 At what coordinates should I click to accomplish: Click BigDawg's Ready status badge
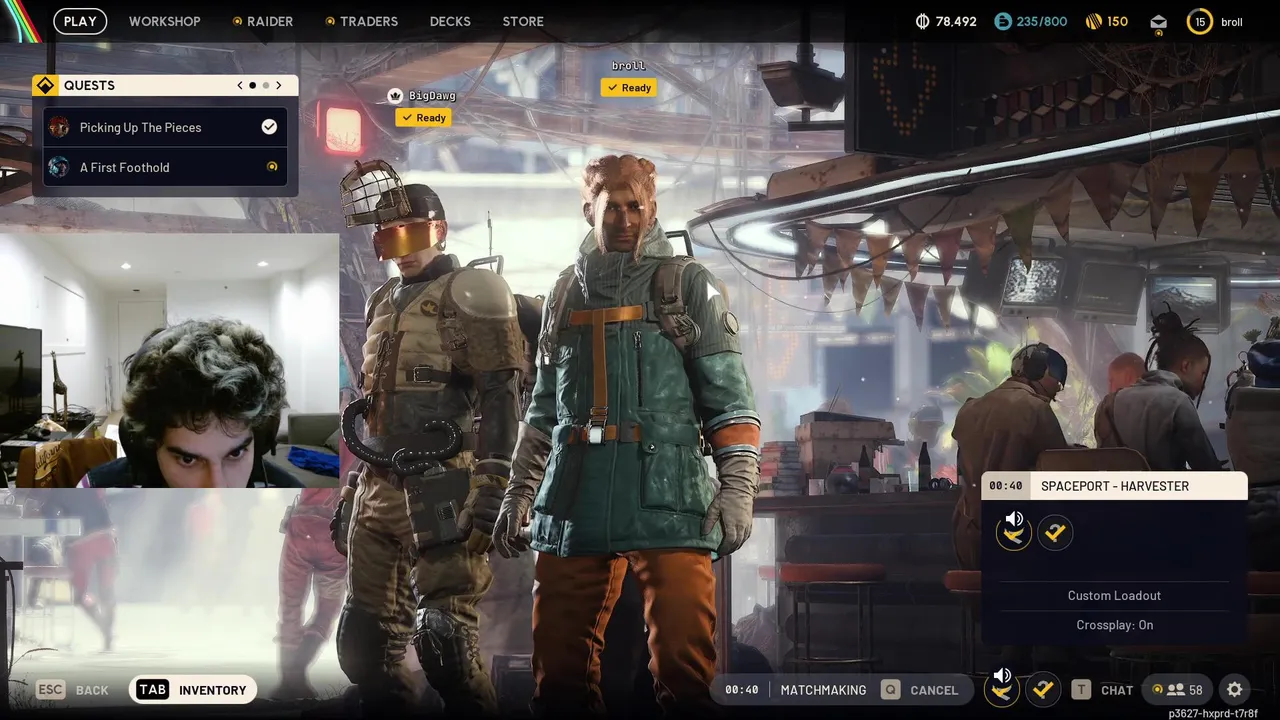click(x=423, y=118)
